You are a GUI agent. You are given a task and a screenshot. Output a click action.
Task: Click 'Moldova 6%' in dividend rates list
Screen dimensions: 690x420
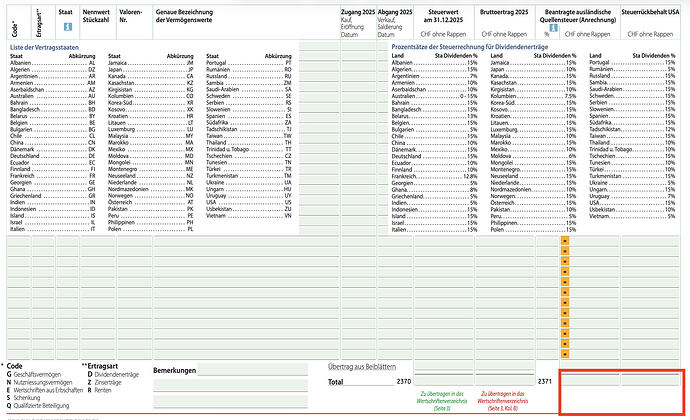point(533,156)
